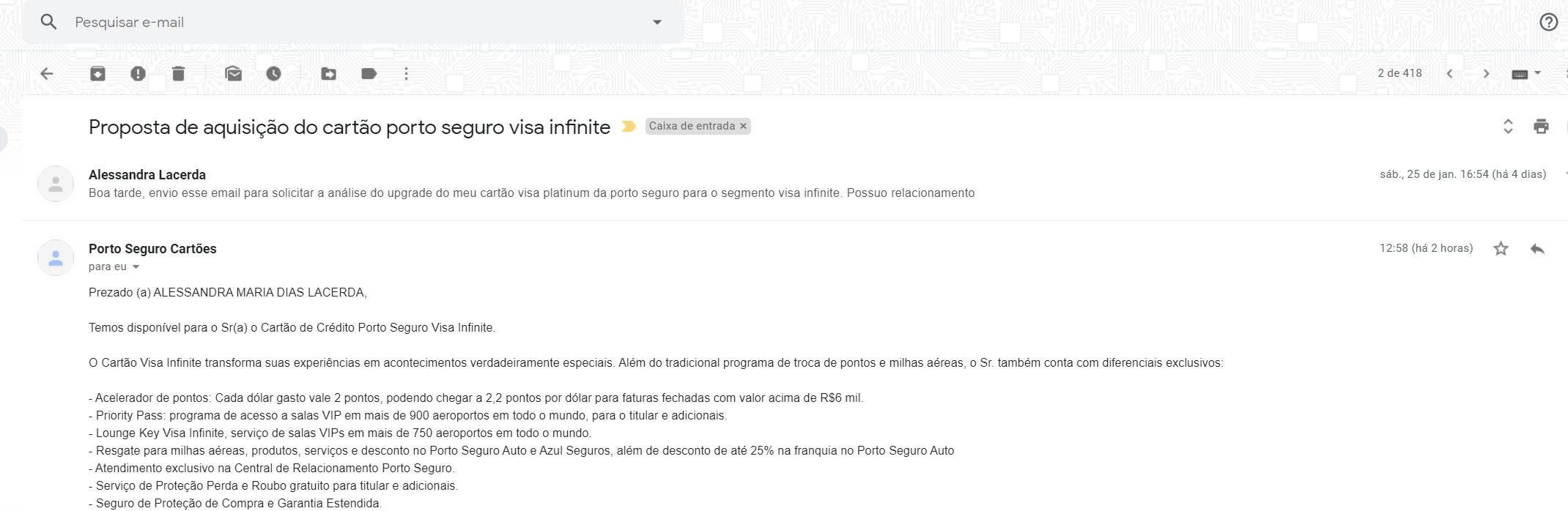The width and height of the screenshot is (1568, 511).
Task: Remove the Caixa de entrada label
Action: click(743, 126)
